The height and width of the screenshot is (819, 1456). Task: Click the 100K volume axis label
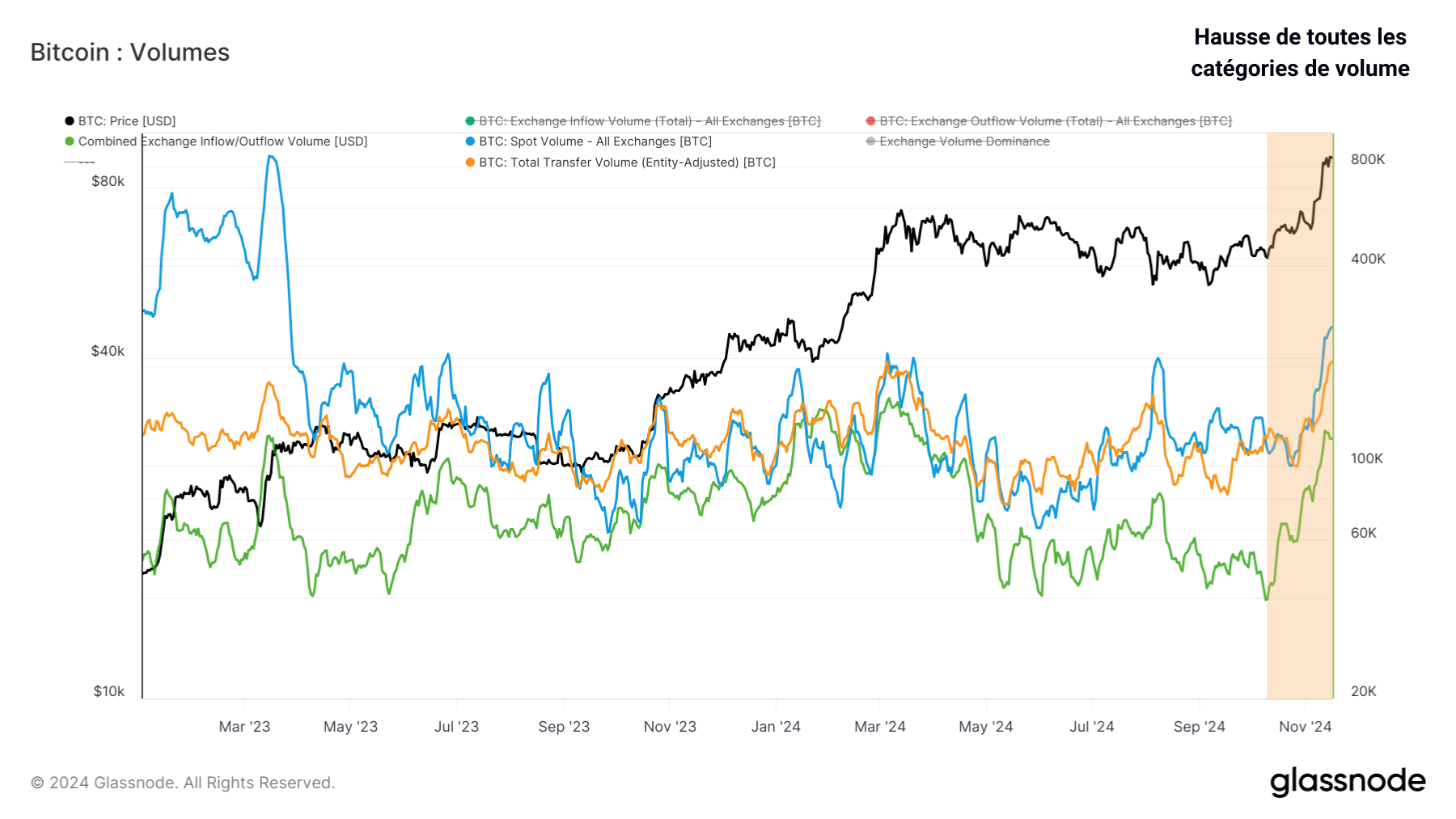coord(1367,458)
